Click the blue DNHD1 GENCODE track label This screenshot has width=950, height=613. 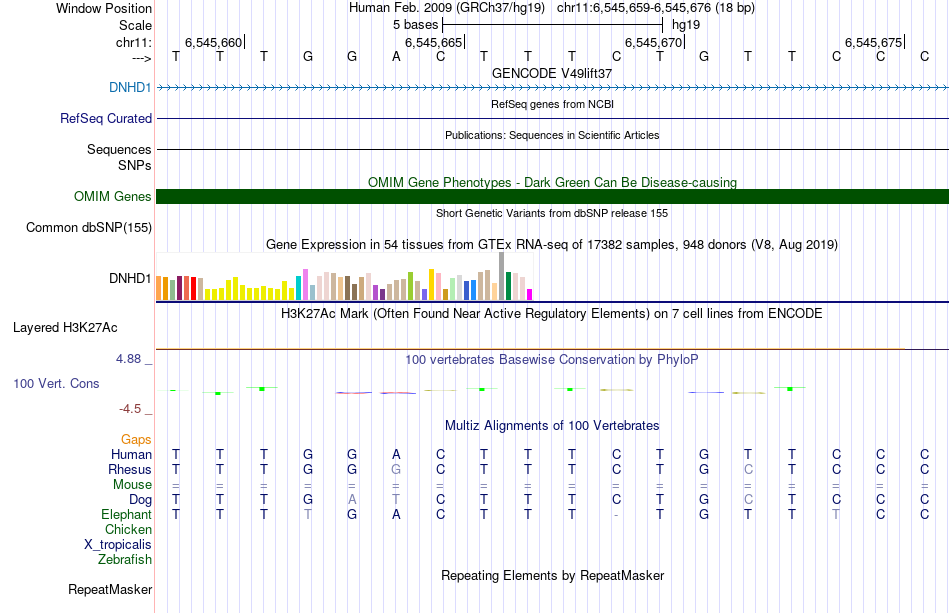click(x=130, y=88)
